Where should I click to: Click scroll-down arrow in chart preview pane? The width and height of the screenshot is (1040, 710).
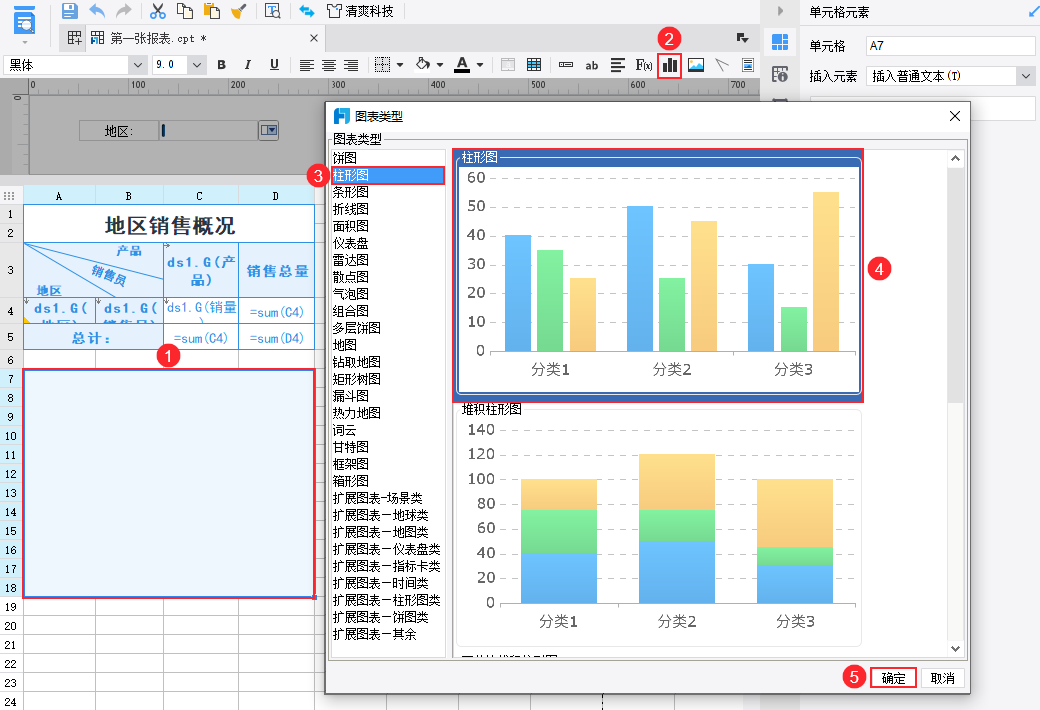point(955,649)
